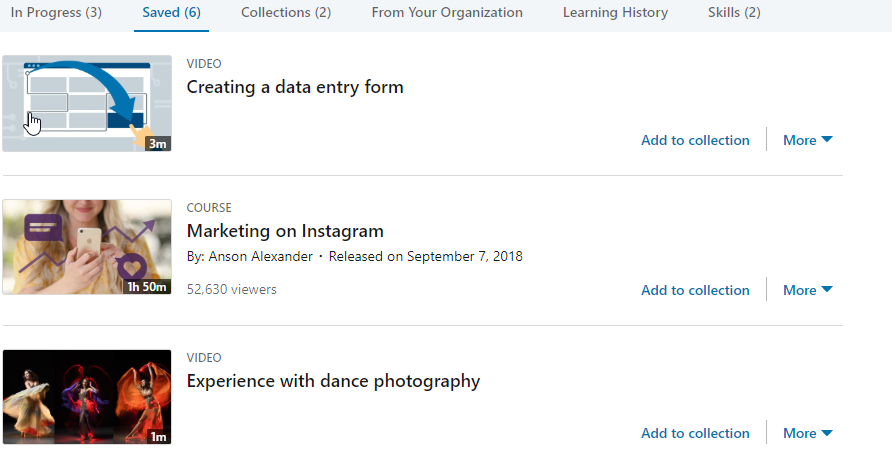
Task: Open the In Progress tab
Action: 56,13
